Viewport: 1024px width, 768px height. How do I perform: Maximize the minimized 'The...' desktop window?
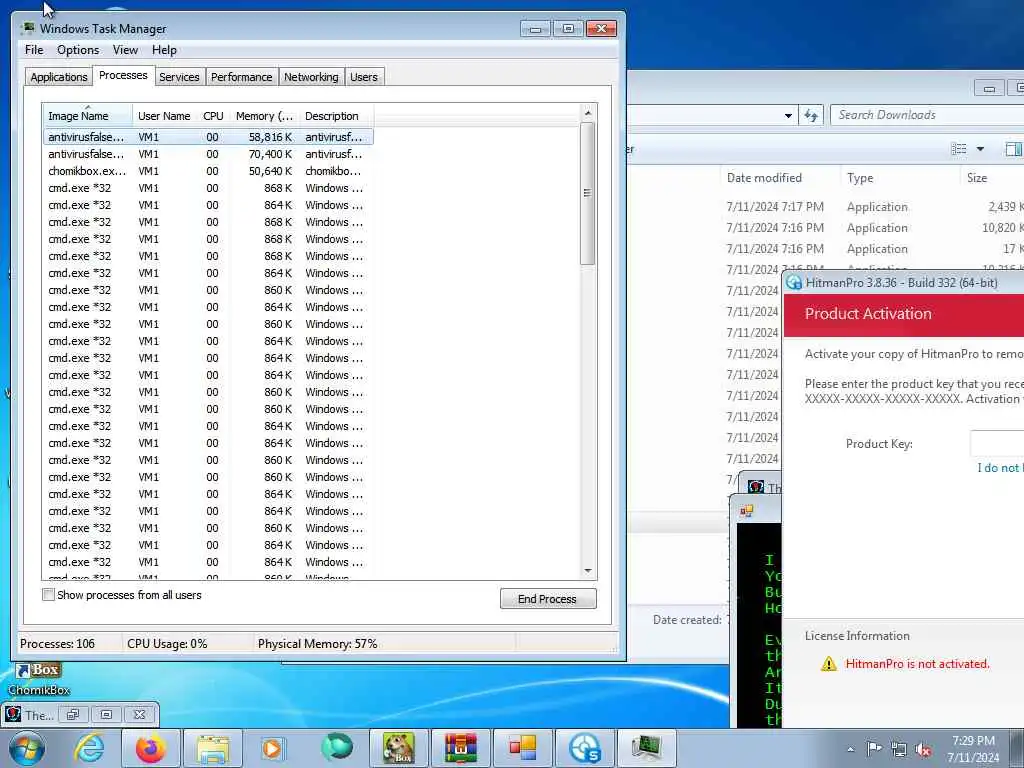coord(106,714)
